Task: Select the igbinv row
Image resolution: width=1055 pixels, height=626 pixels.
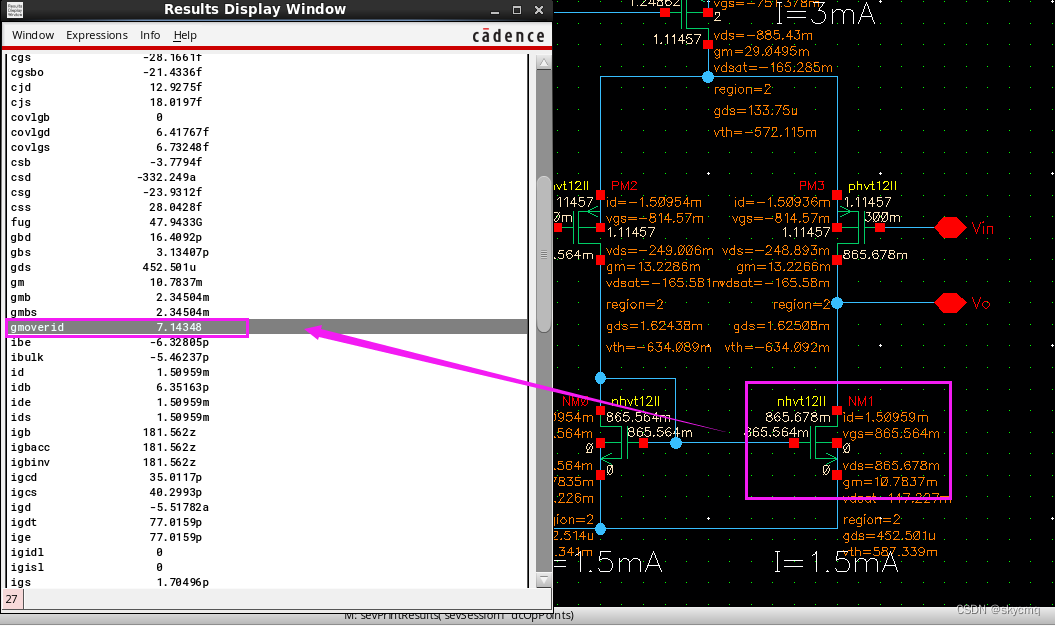Action: pyautogui.click(x=266, y=462)
